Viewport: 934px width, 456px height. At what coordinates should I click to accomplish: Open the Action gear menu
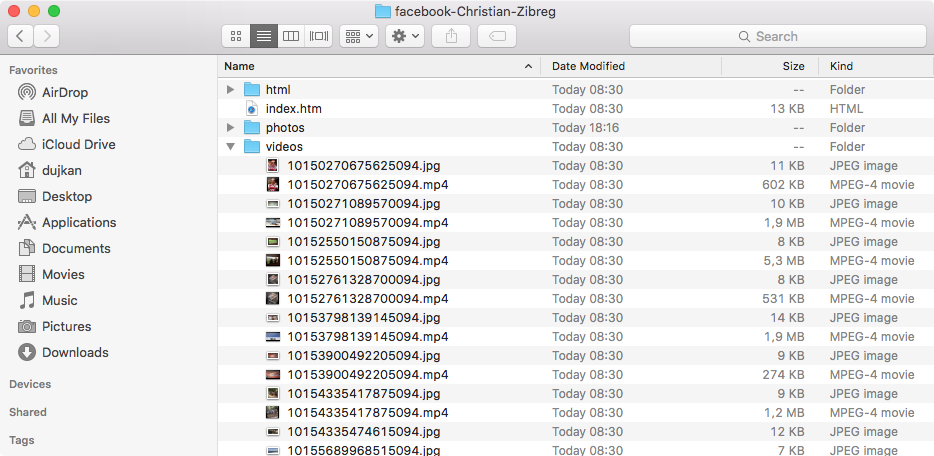404,36
